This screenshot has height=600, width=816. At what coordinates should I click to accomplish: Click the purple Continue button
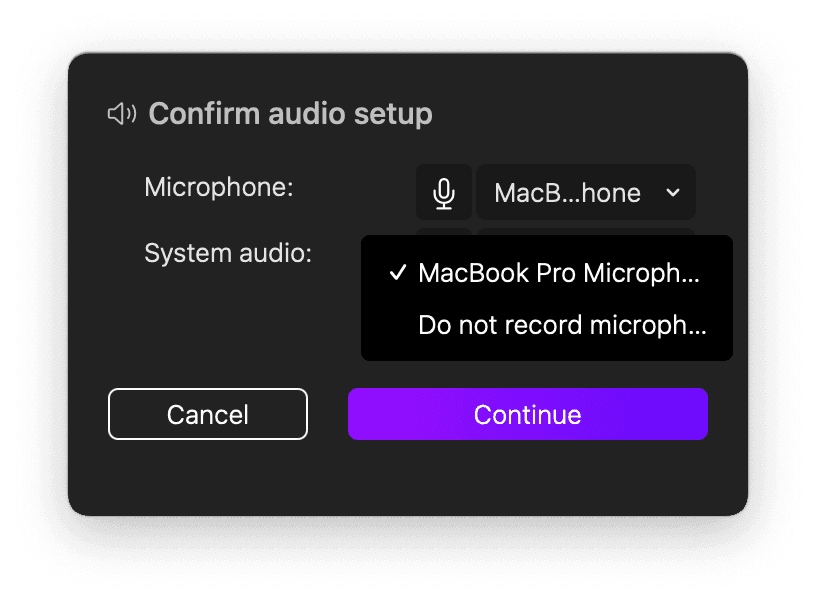[528, 414]
